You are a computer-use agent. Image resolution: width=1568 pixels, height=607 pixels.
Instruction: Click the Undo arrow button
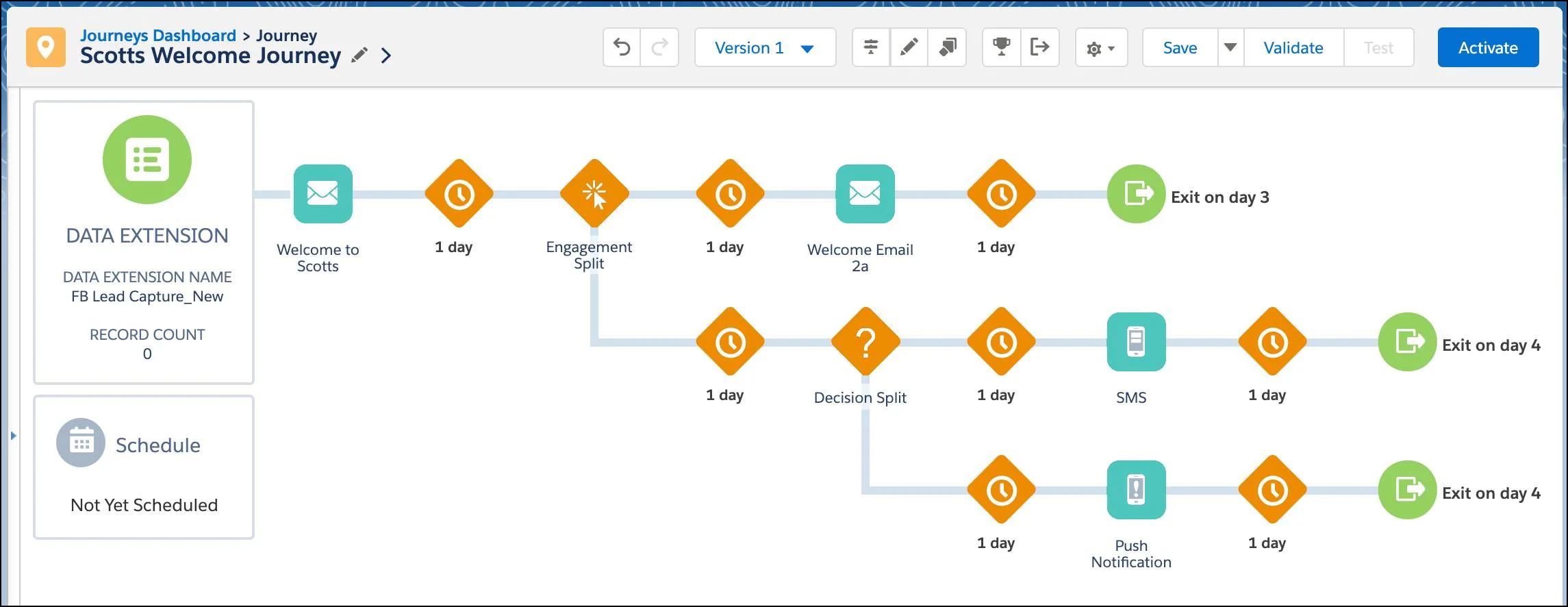click(x=622, y=47)
